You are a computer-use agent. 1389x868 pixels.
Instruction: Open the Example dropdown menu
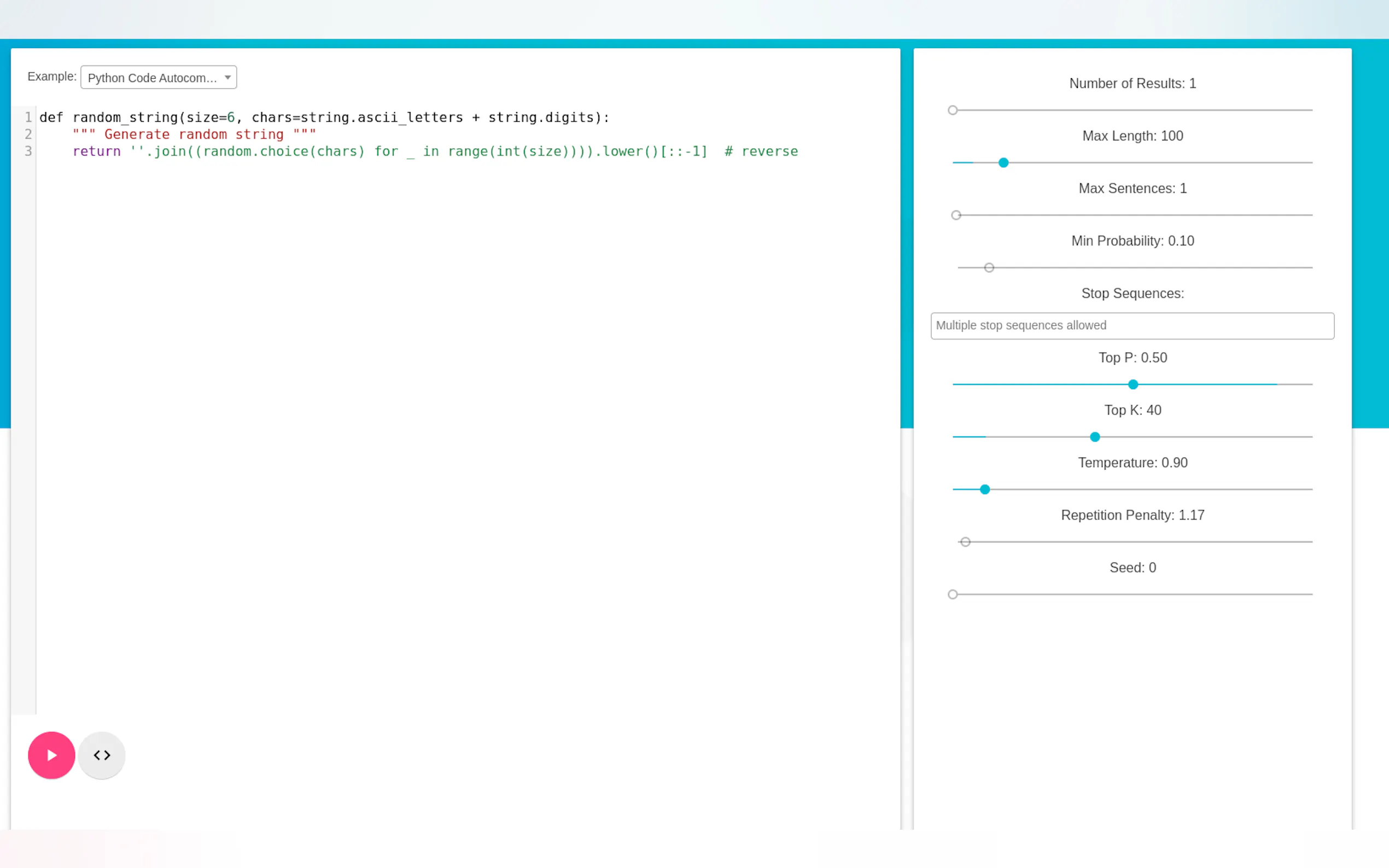pyautogui.click(x=158, y=78)
